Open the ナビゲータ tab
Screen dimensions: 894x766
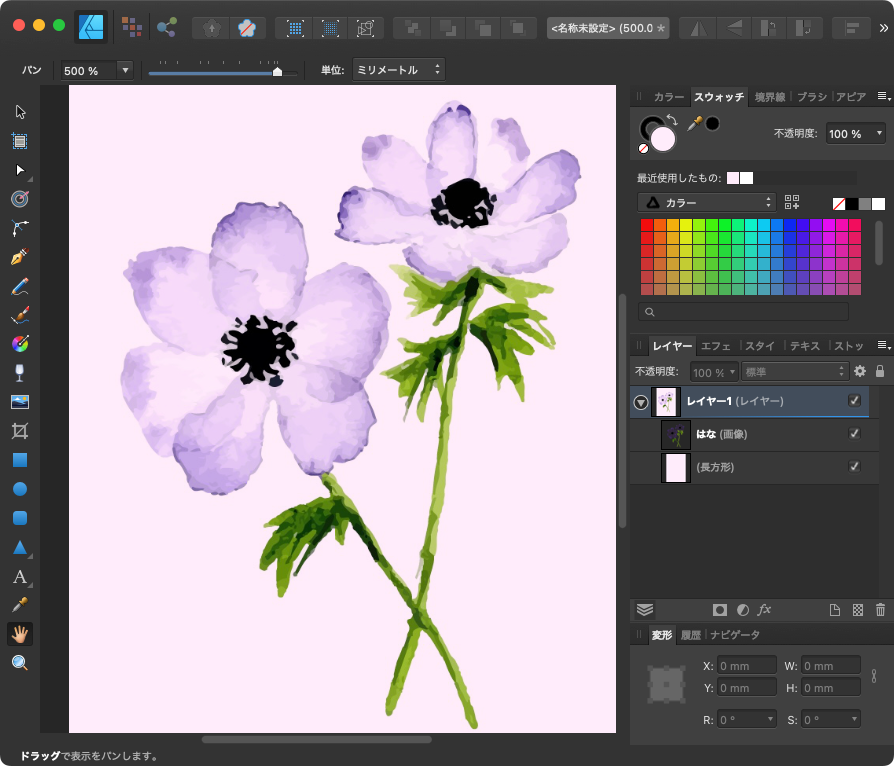735,635
